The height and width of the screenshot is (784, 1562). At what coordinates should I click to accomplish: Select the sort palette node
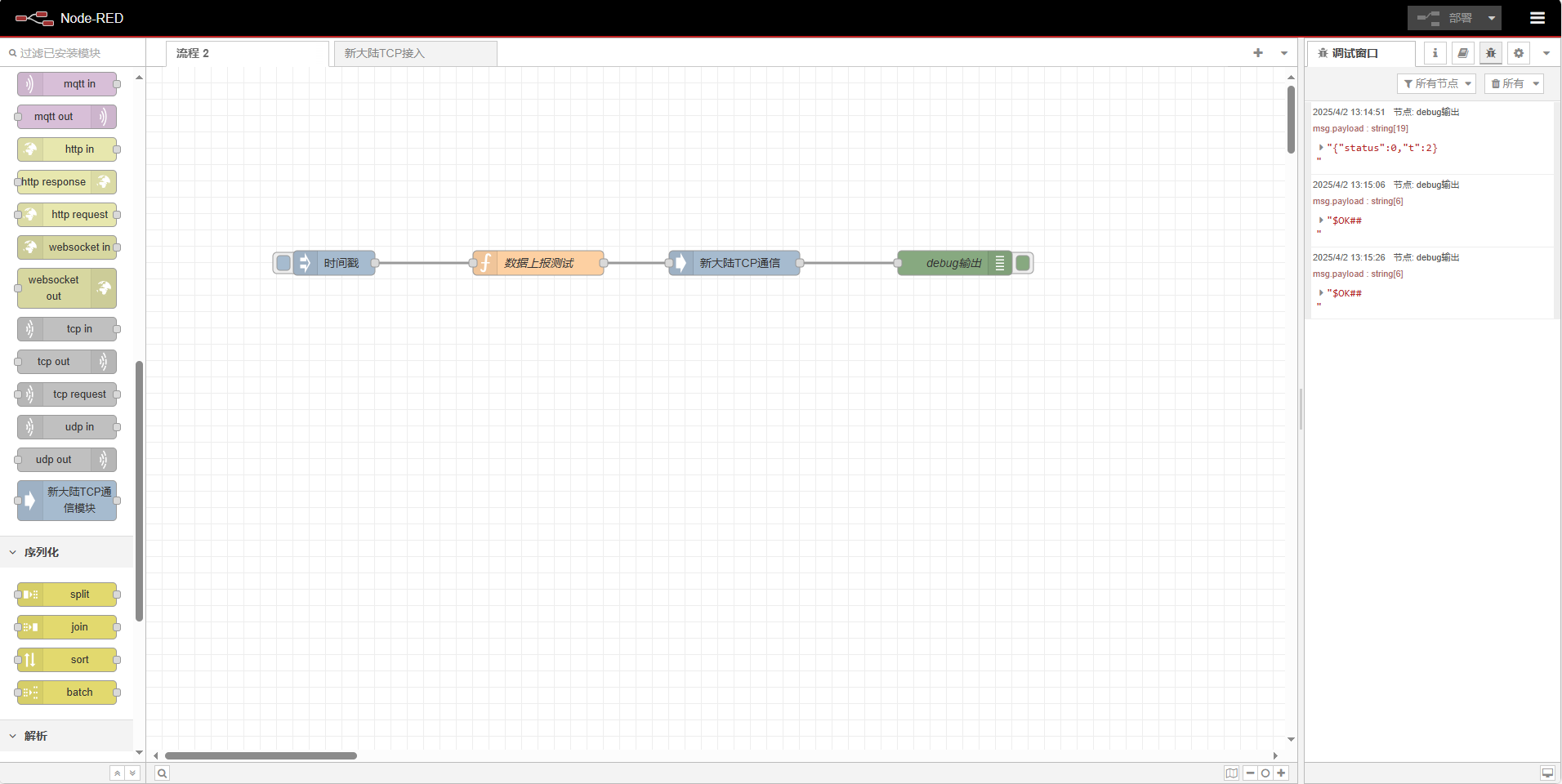pos(67,660)
